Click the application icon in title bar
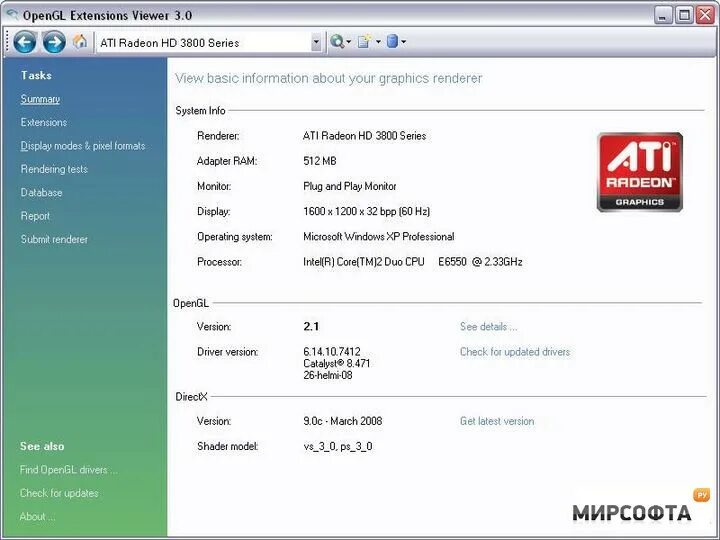 coord(12,14)
